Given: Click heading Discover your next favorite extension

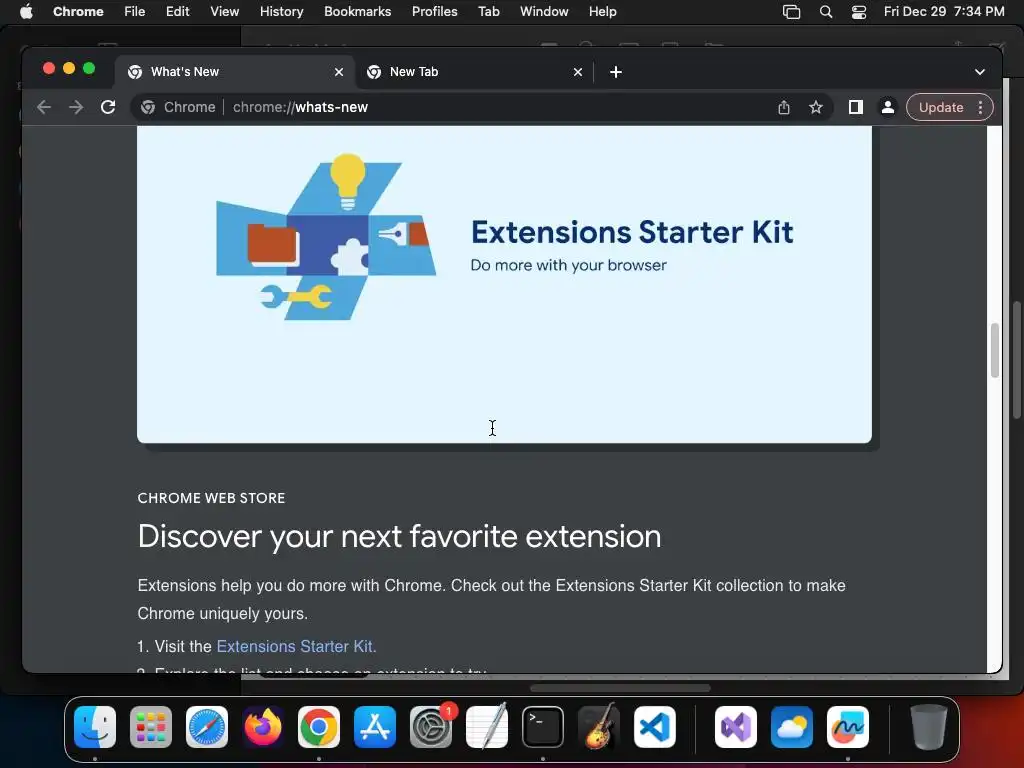Looking at the screenshot, I should coord(399,537).
